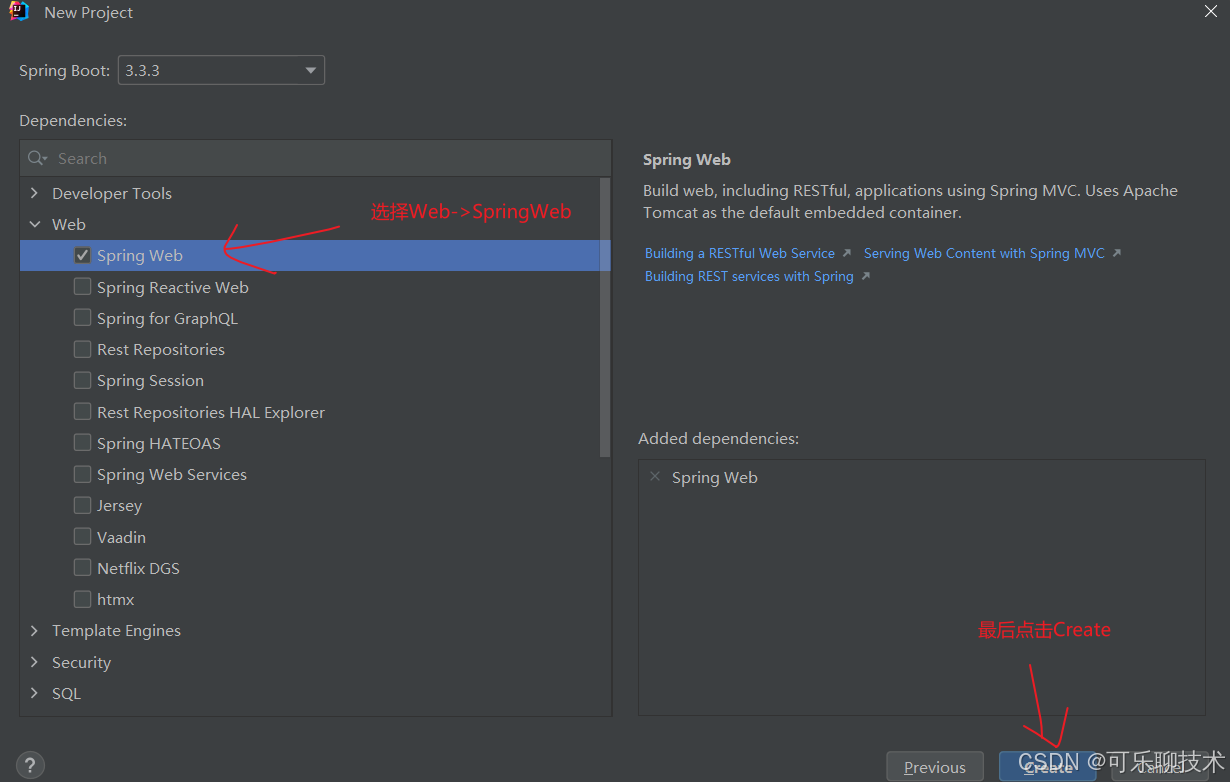Open the Spring Boot version dropdown
Image resolution: width=1230 pixels, height=782 pixels.
pyautogui.click(x=221, y=70)
